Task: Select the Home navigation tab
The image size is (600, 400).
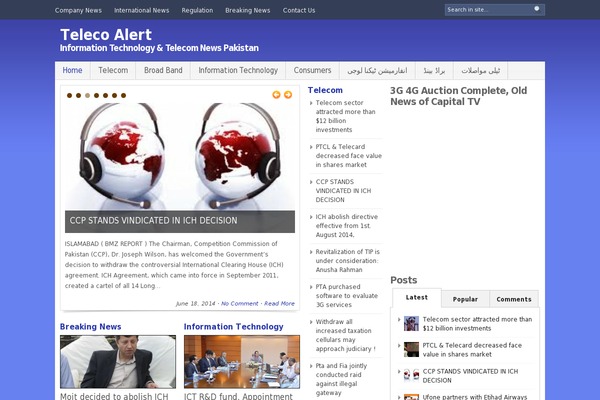Action: click(72, 70)
